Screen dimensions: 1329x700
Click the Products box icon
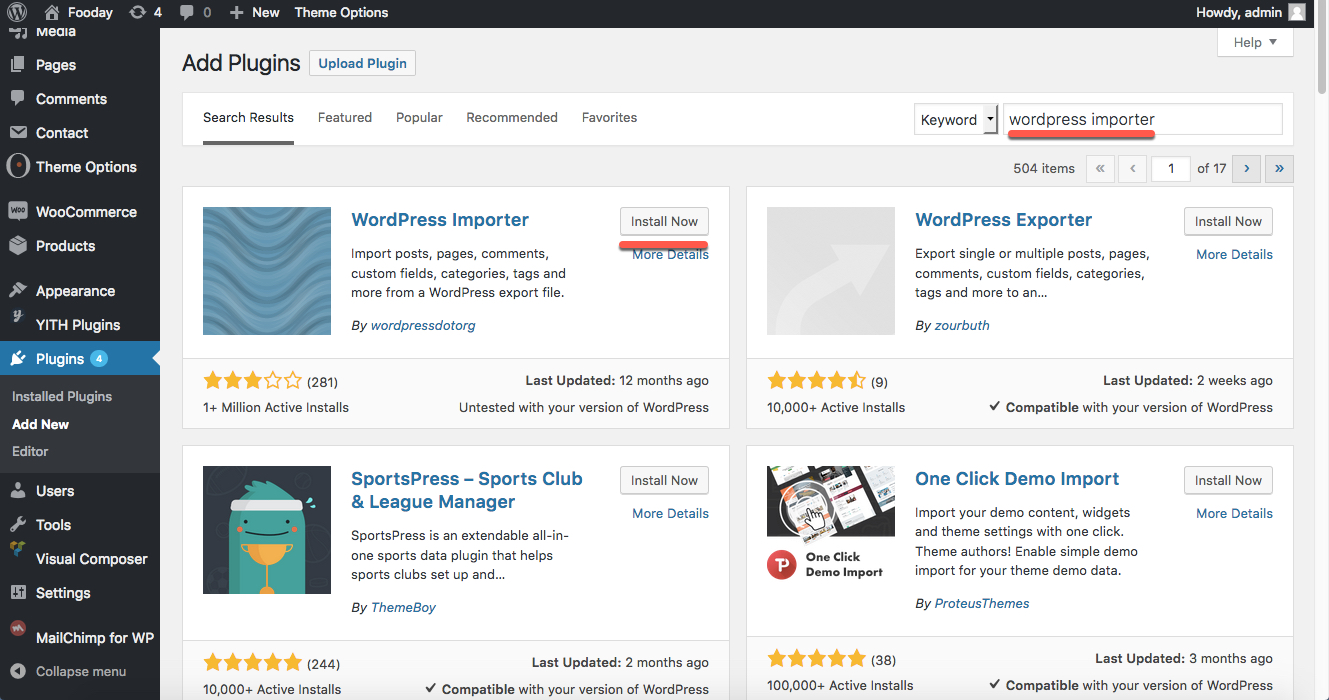pyautogui.click(x=17, y=245)
